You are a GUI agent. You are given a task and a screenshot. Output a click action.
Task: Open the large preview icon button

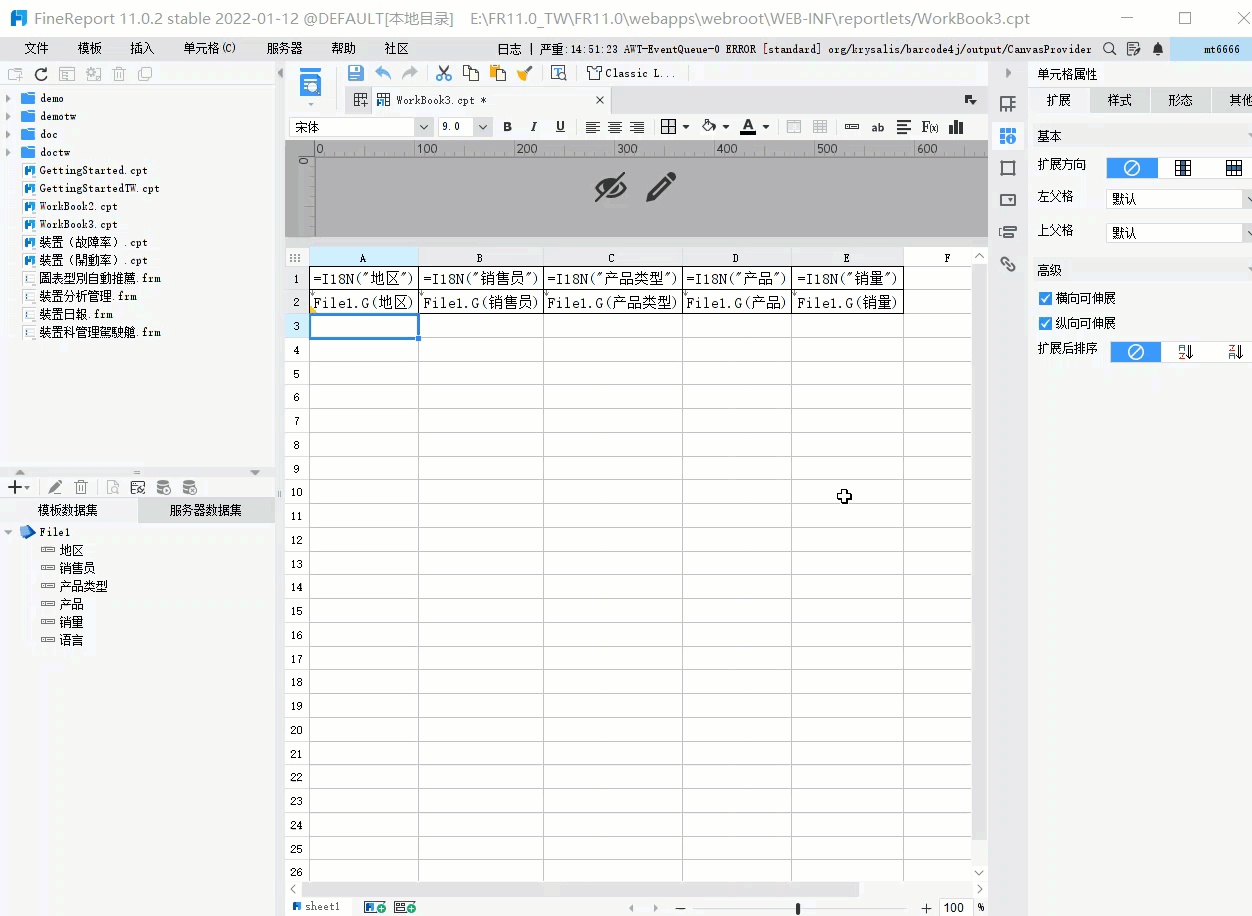(x=311, y=84)
